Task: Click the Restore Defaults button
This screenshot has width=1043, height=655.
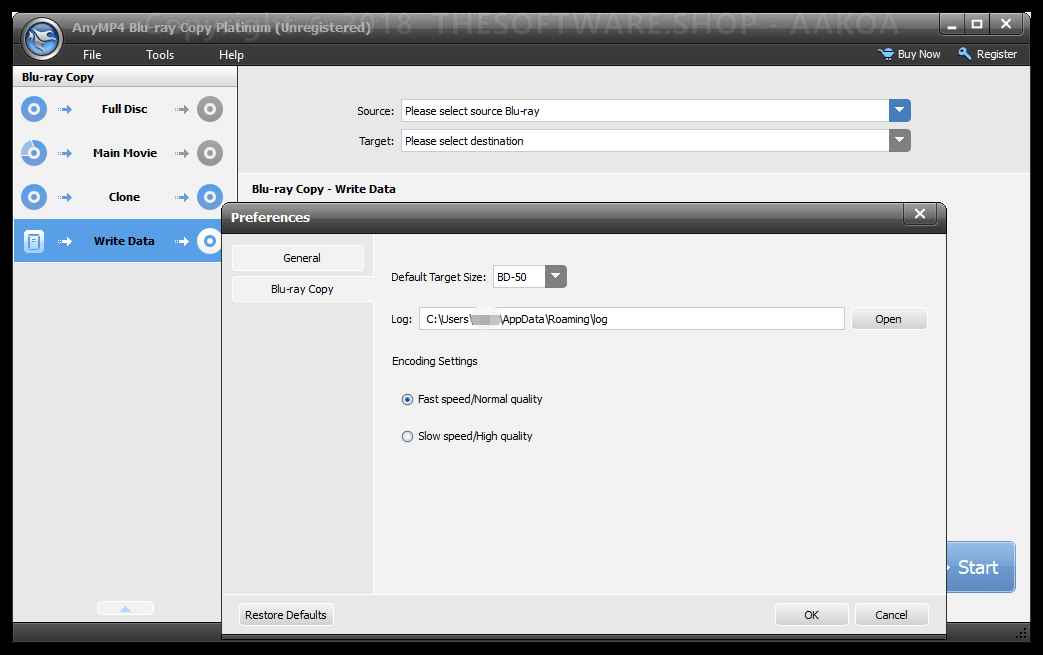Action: click(286, 615)
